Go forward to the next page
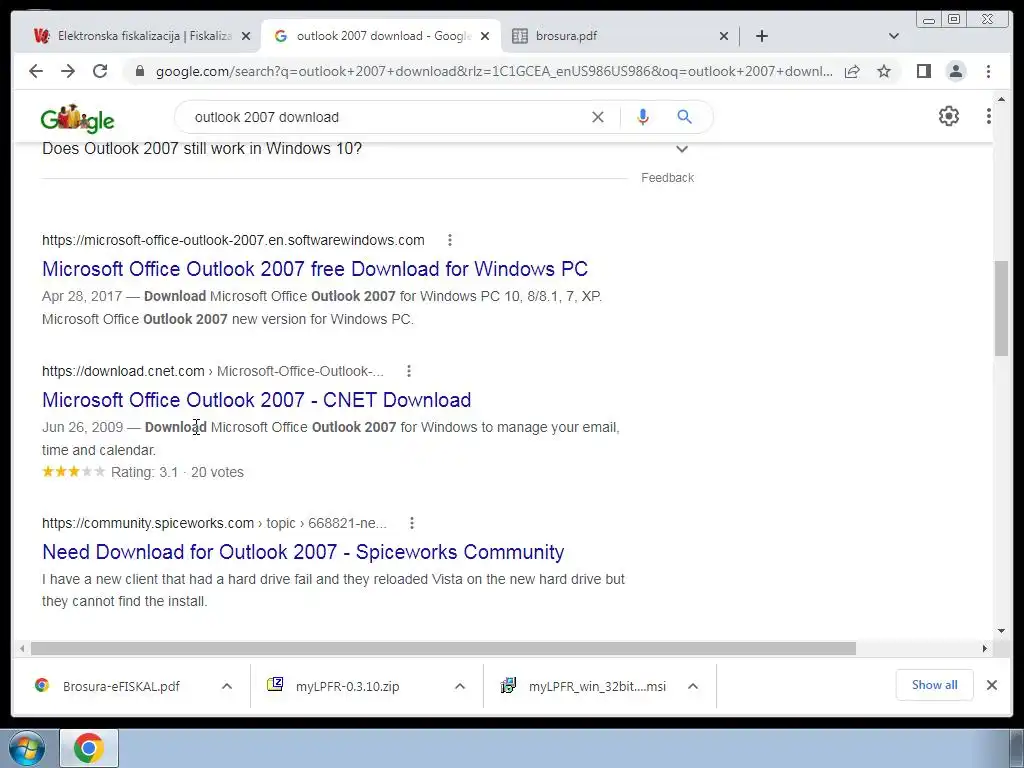Screen dimensions: 1024x768 click(x=68, y=71)
